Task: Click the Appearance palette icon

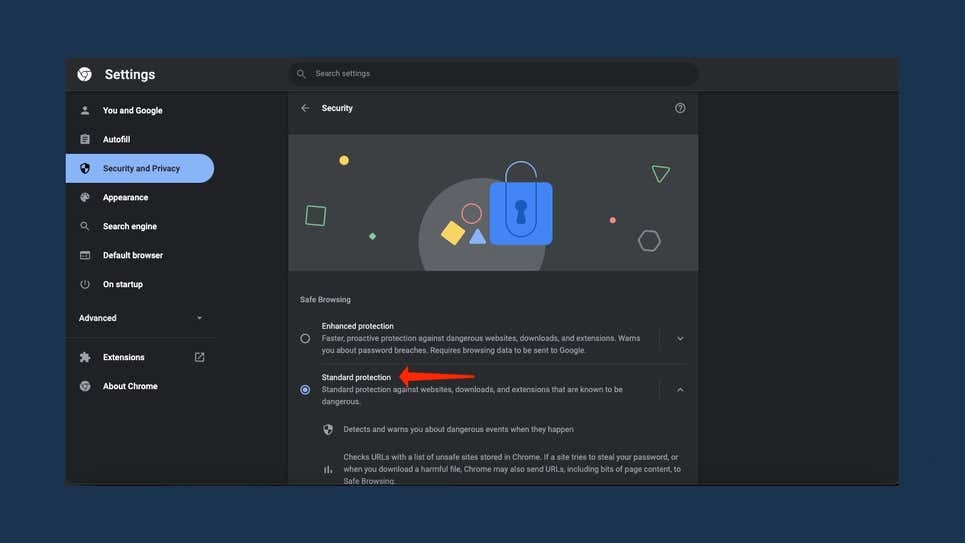Action: (85, 197)
